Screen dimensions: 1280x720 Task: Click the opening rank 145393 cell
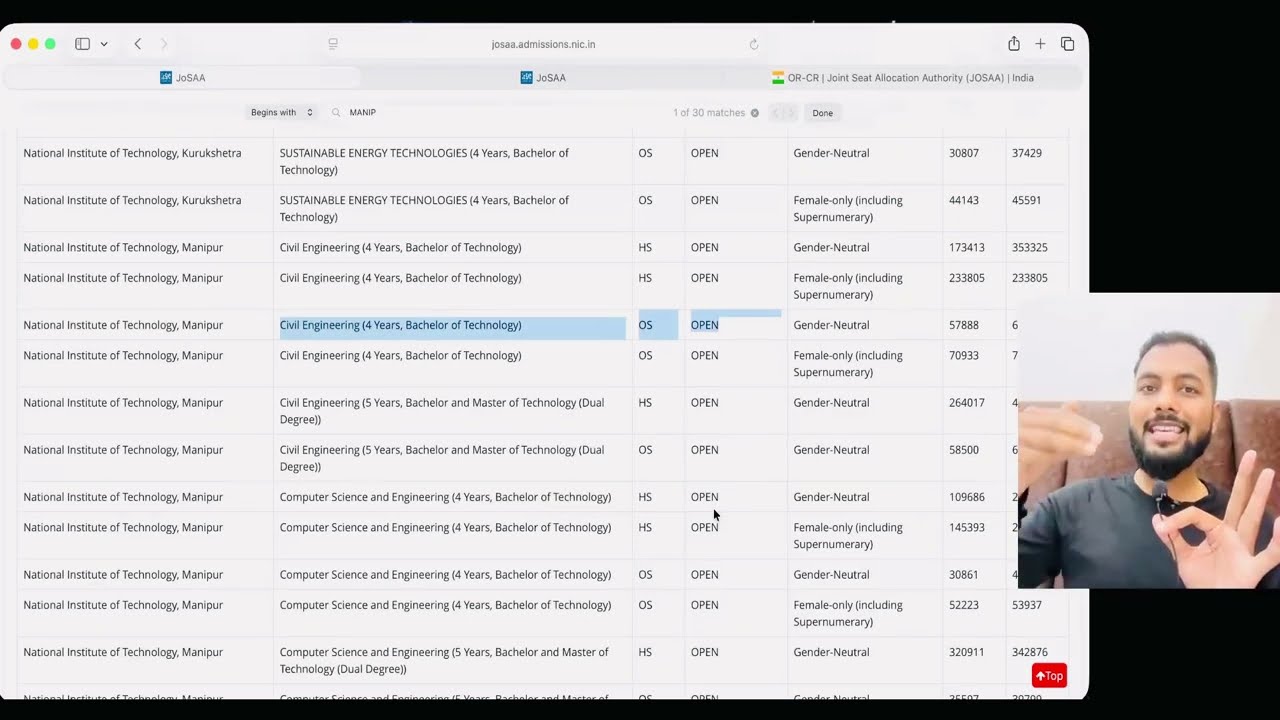967,527
